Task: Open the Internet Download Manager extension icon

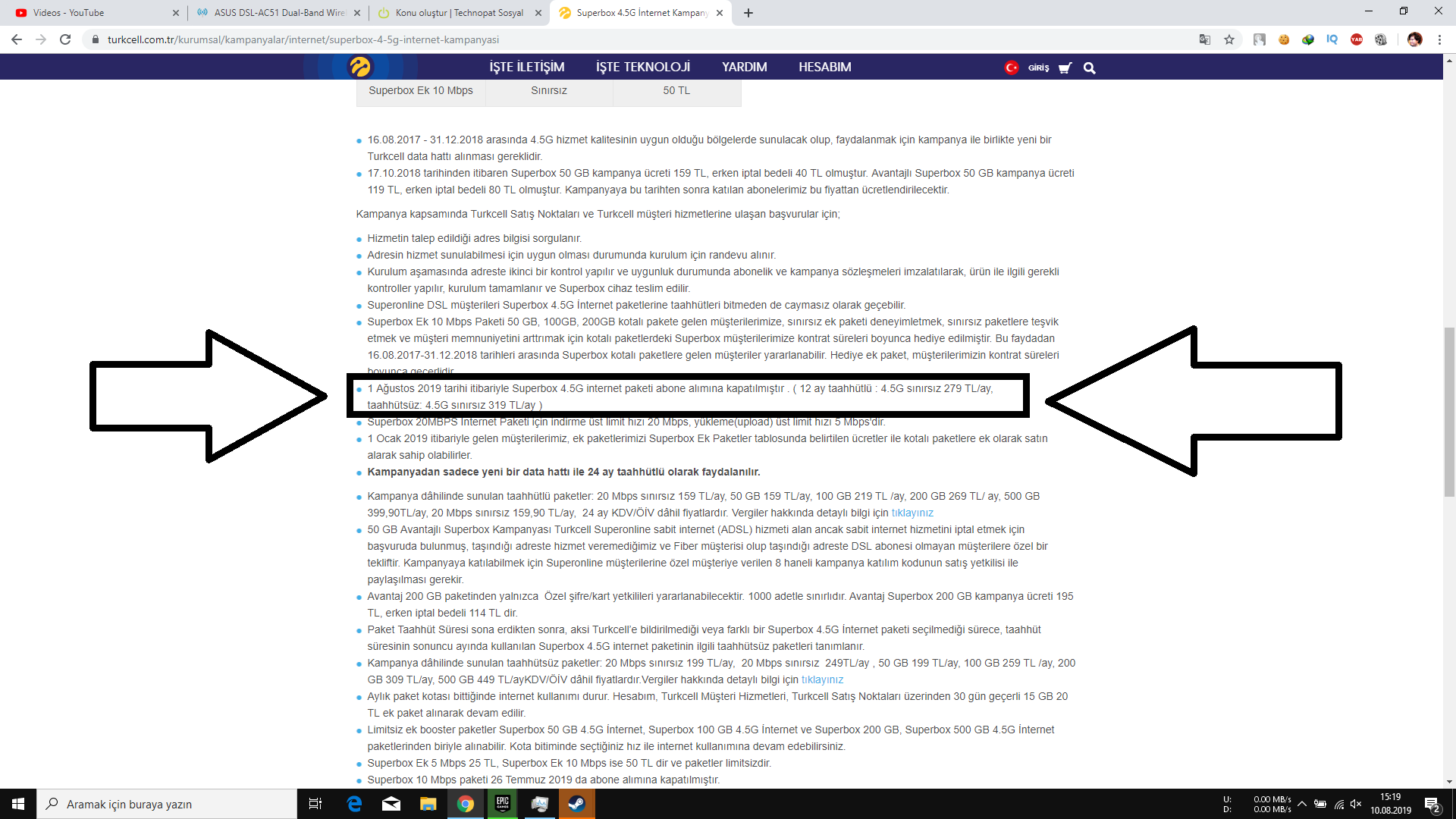Action: click(1308, 39)
